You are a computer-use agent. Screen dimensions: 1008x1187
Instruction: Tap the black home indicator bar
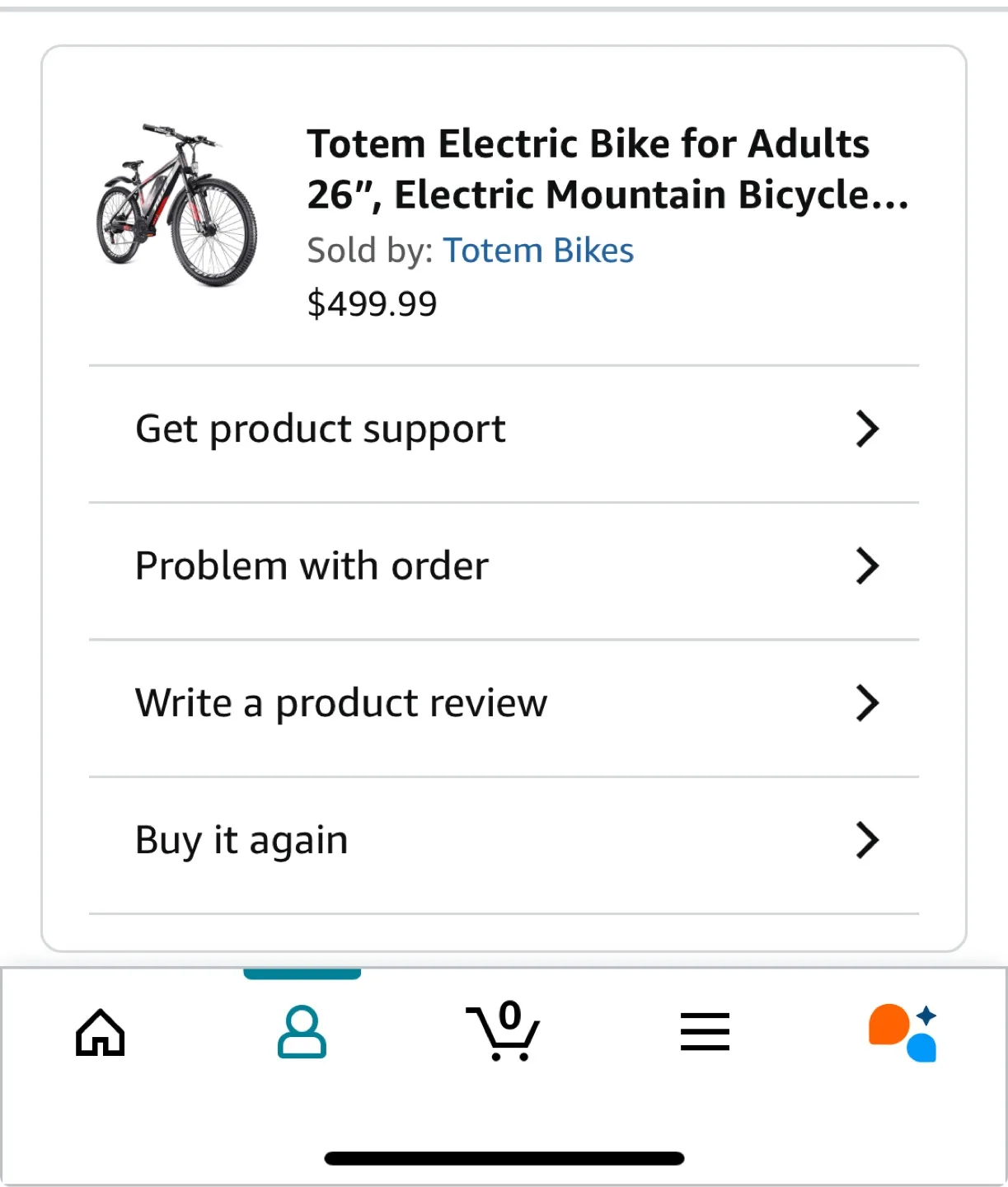tap(504, 1158)
